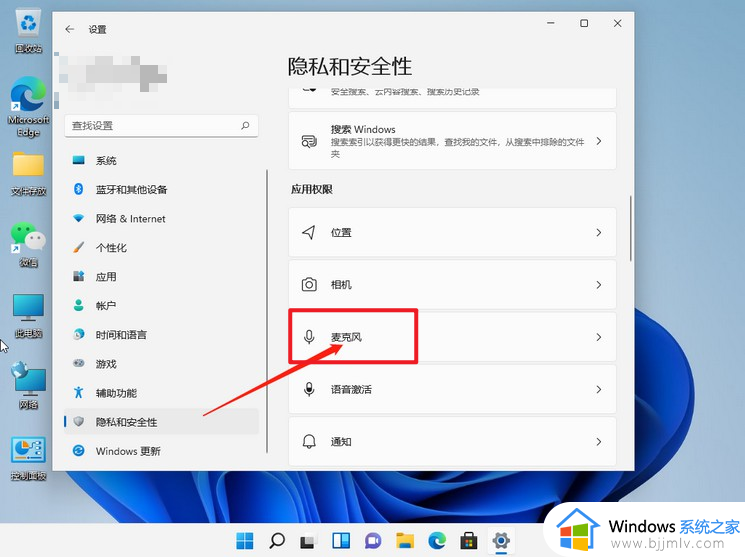The height and width of the screenshot is (557, 745).
Task: Open 蓝牙和其他设备 in the sidebar
Action: 162,190
